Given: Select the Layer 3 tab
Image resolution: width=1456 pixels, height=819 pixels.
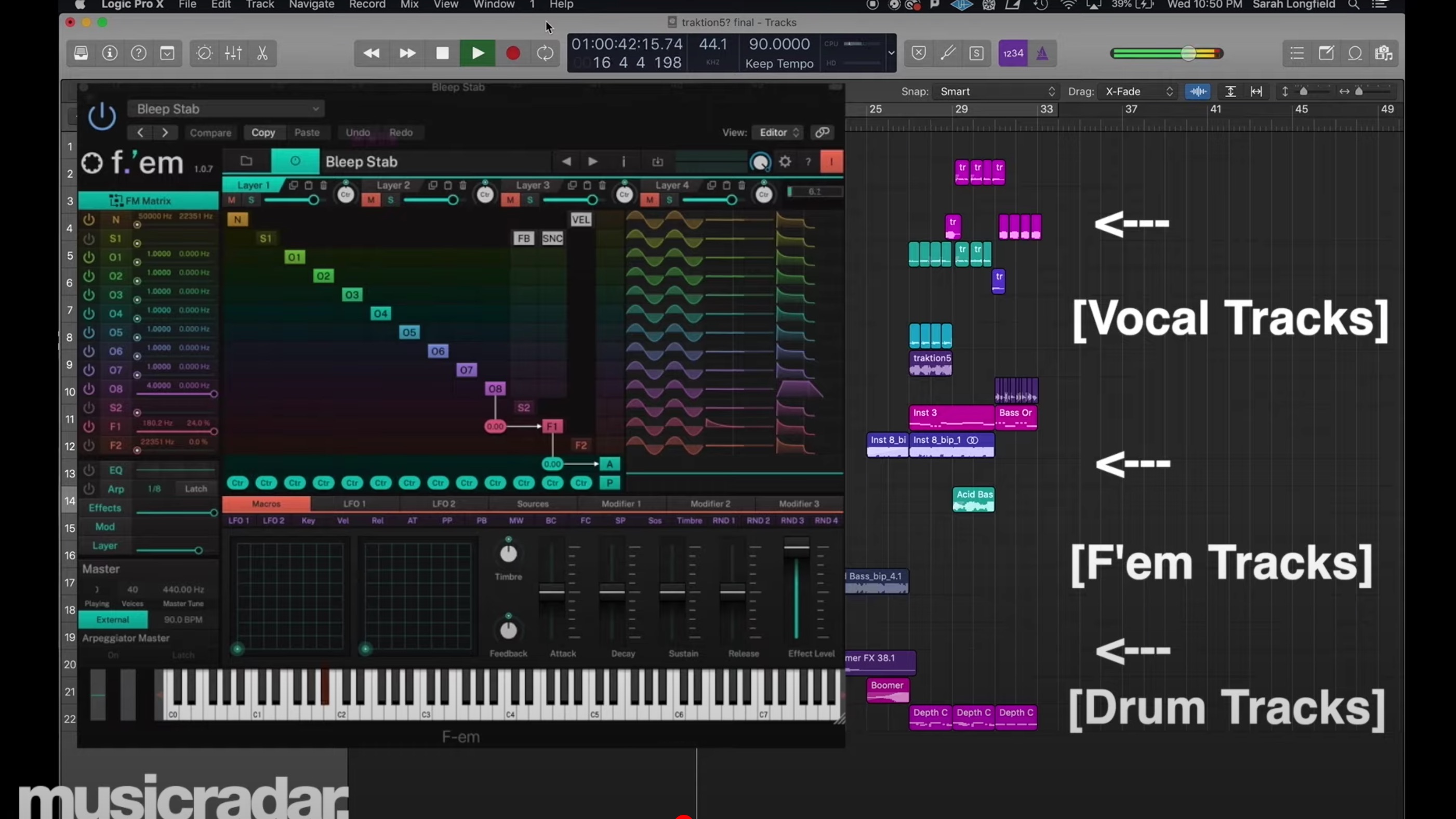Looking at the screenshot, I should click(533, 185).
